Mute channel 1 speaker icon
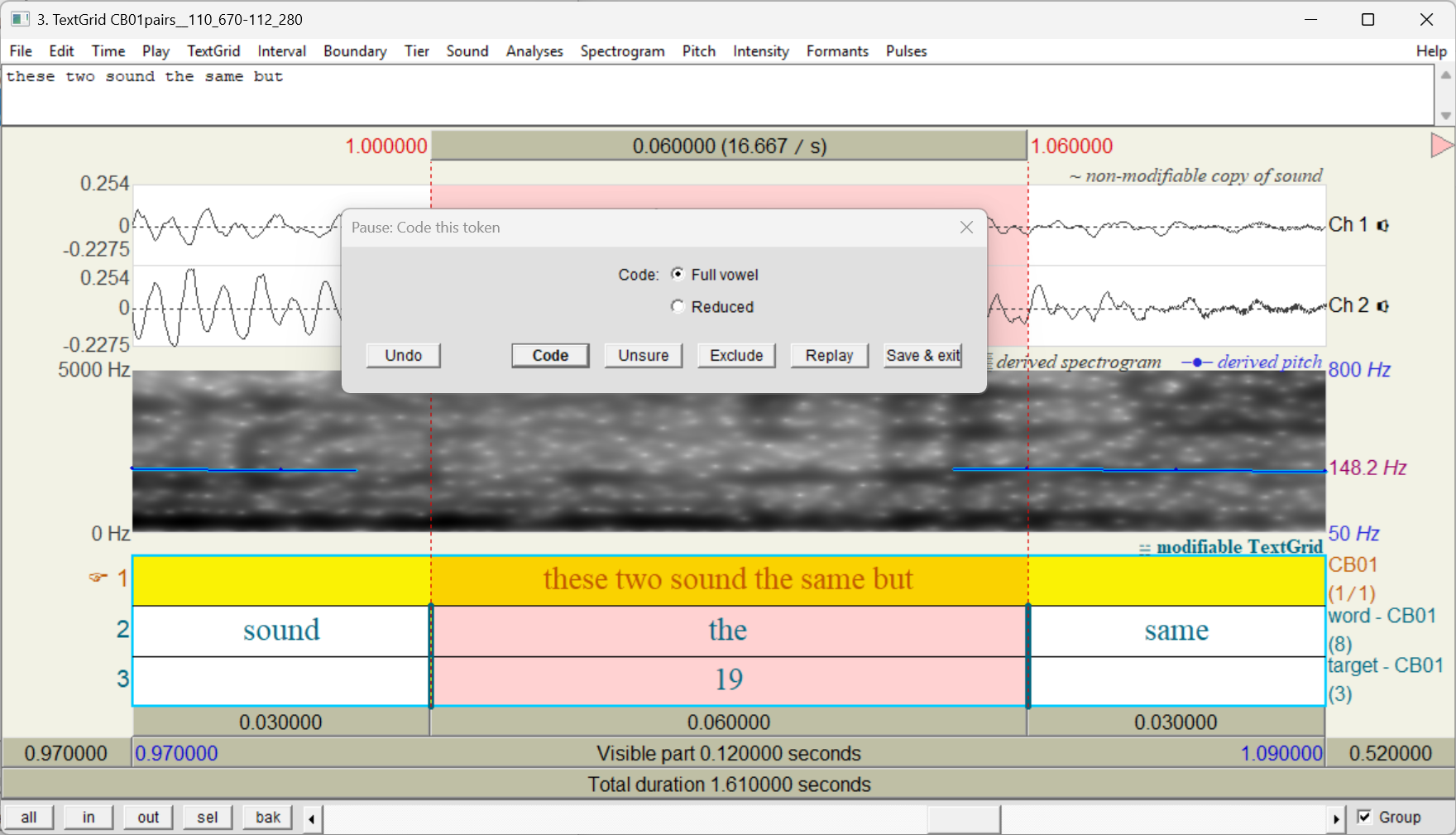The height and width of the screenshot is (835, 1456). click(x=1382, y=225)
